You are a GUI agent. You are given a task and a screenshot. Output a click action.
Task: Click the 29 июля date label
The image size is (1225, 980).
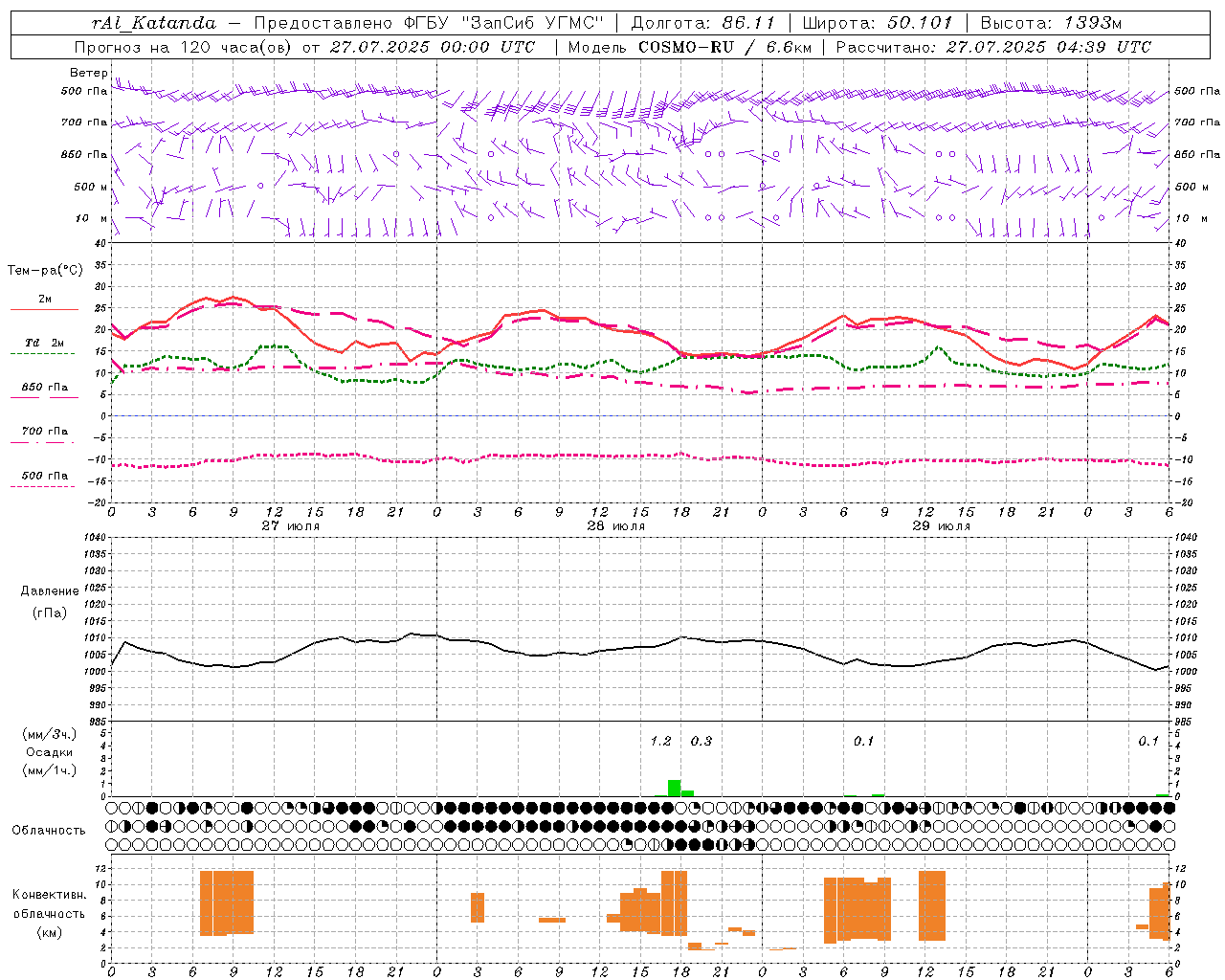pyautogui.click(x=941, y=526)
